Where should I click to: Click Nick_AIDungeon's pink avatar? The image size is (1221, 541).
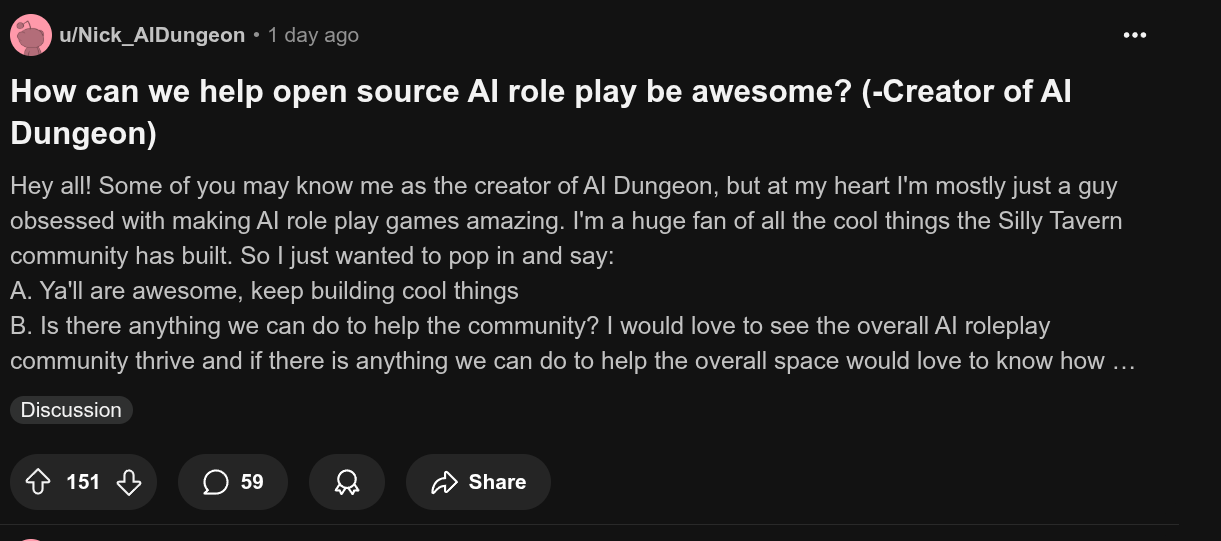(x=31, y=36)
